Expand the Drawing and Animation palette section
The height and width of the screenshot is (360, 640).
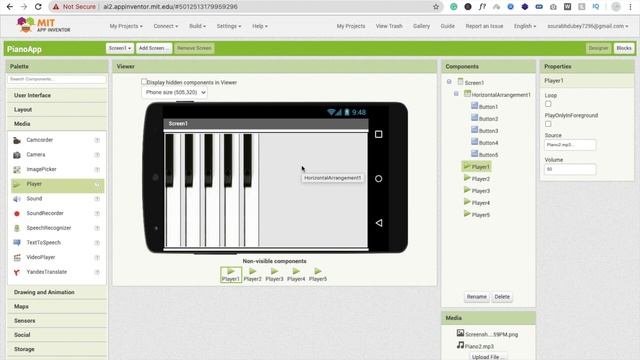click(x=57, y=292)
